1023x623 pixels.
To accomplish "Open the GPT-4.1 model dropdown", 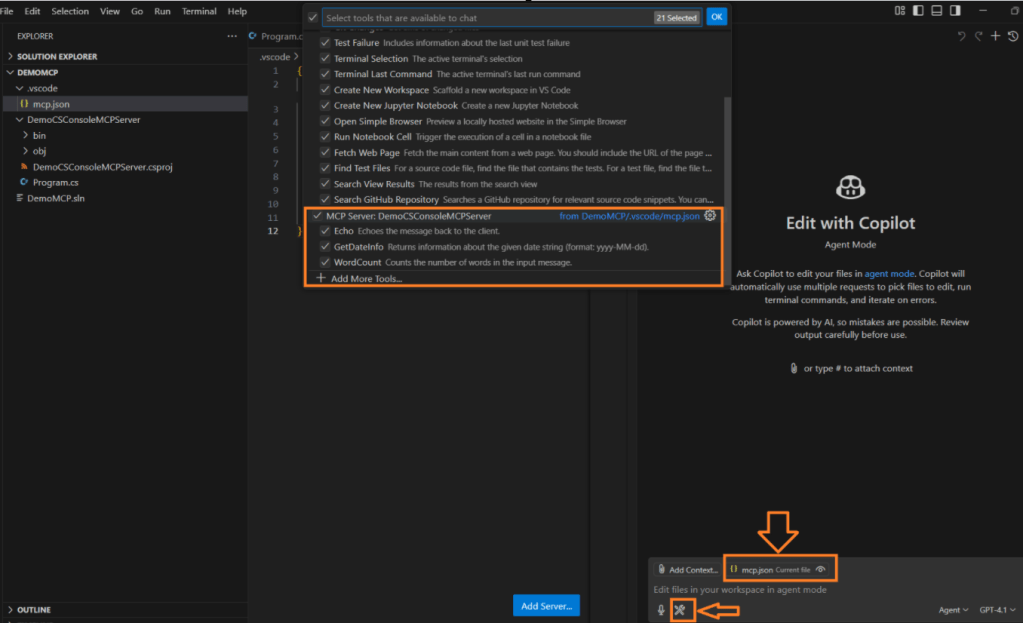I will point(998,610).
